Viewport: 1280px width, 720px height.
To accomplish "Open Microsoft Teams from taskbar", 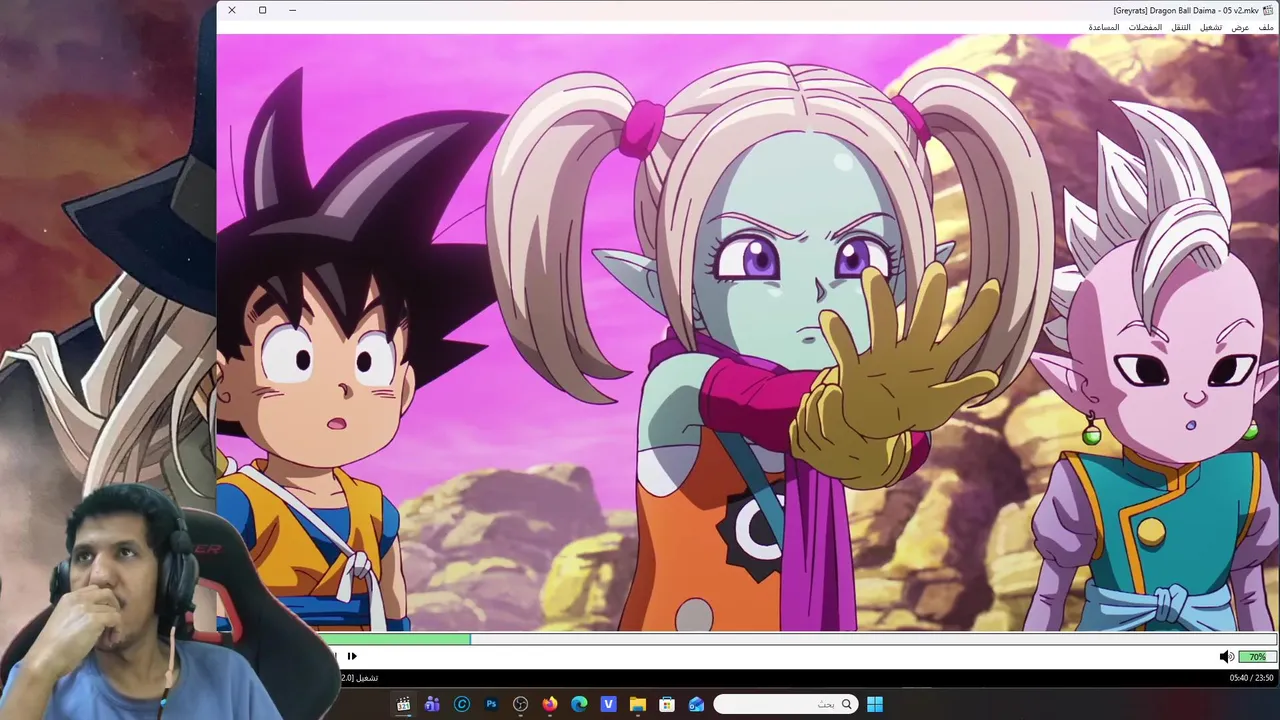I will click(x=432, y=704).
